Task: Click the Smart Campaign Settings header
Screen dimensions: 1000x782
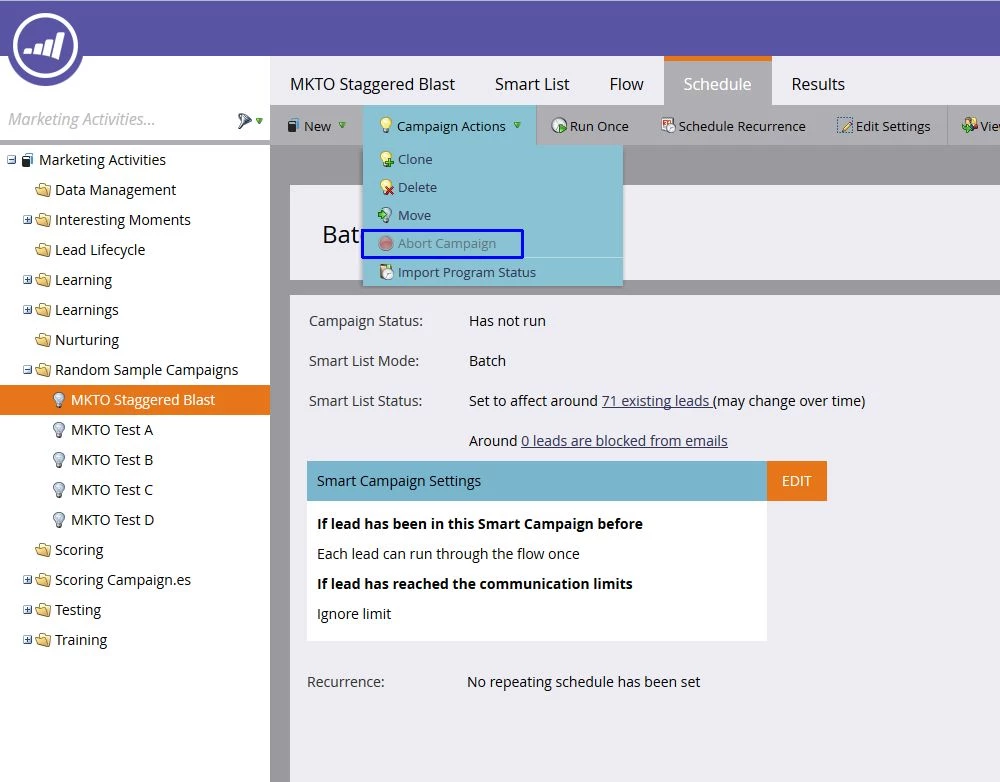Action: [536, 481]
